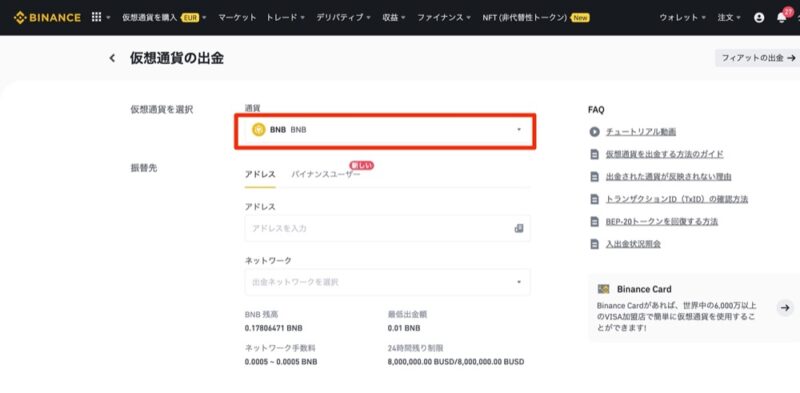Open the apps grid menu icon
Viewport: 800px width, 393px height.
click(x=96, y=17)
